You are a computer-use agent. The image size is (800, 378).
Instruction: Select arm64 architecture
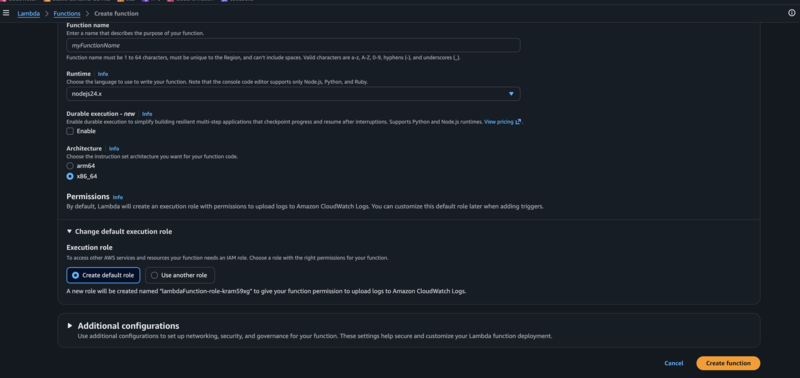70,166
